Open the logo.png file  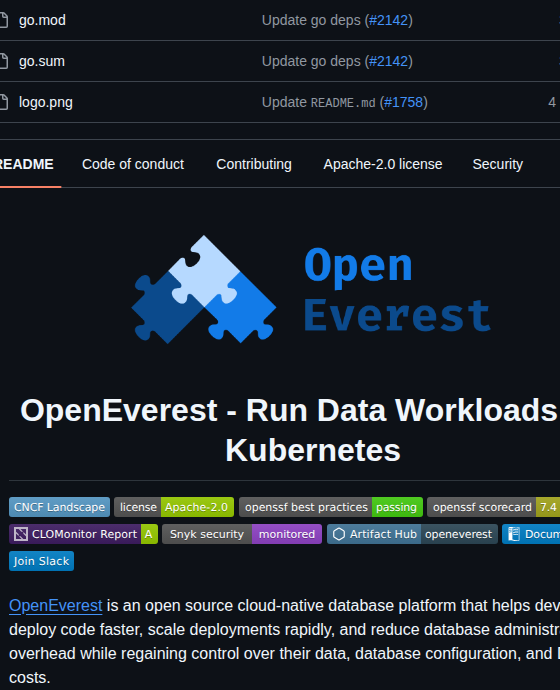tap(46, 102)
